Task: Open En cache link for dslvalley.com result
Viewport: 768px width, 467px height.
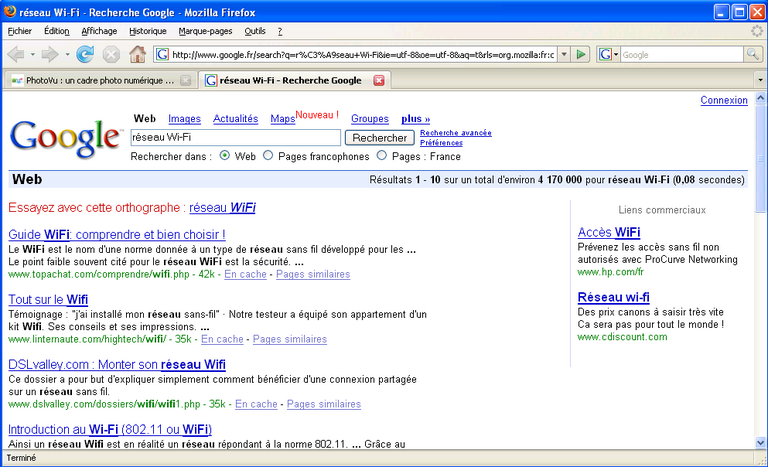Action: coord(256,404)
